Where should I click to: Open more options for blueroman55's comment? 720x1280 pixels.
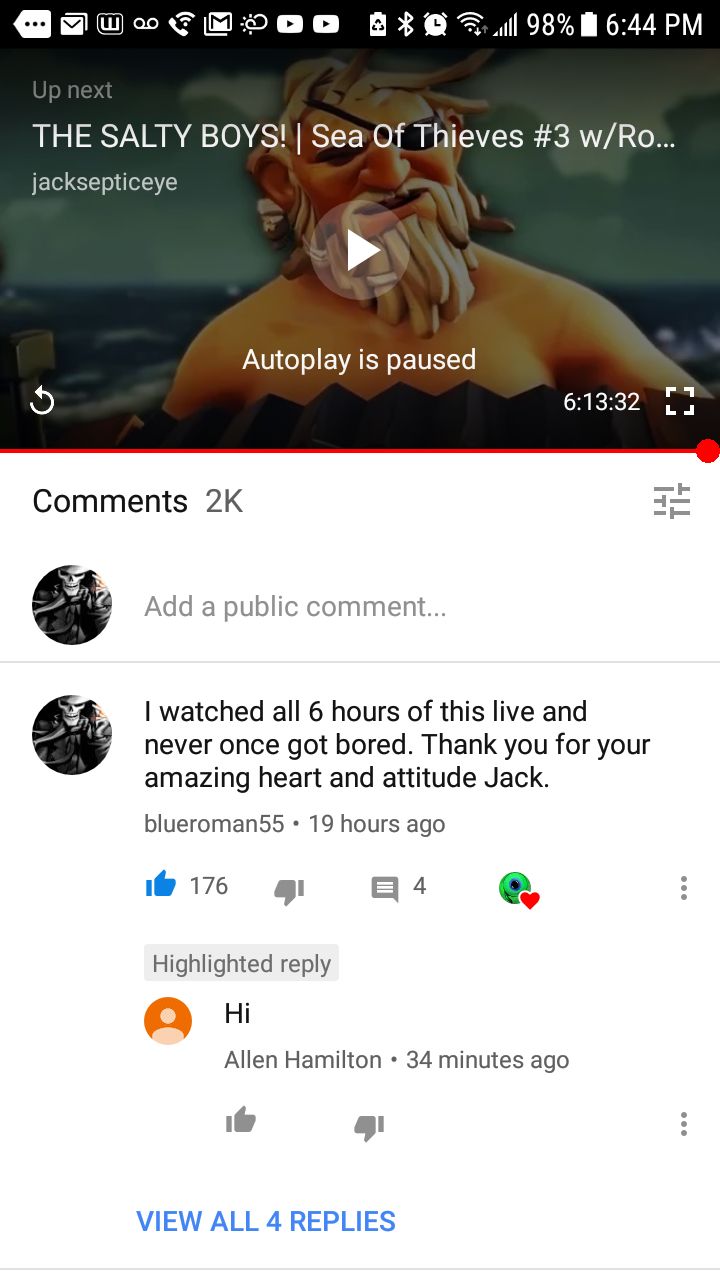click(x=683, y=887)
